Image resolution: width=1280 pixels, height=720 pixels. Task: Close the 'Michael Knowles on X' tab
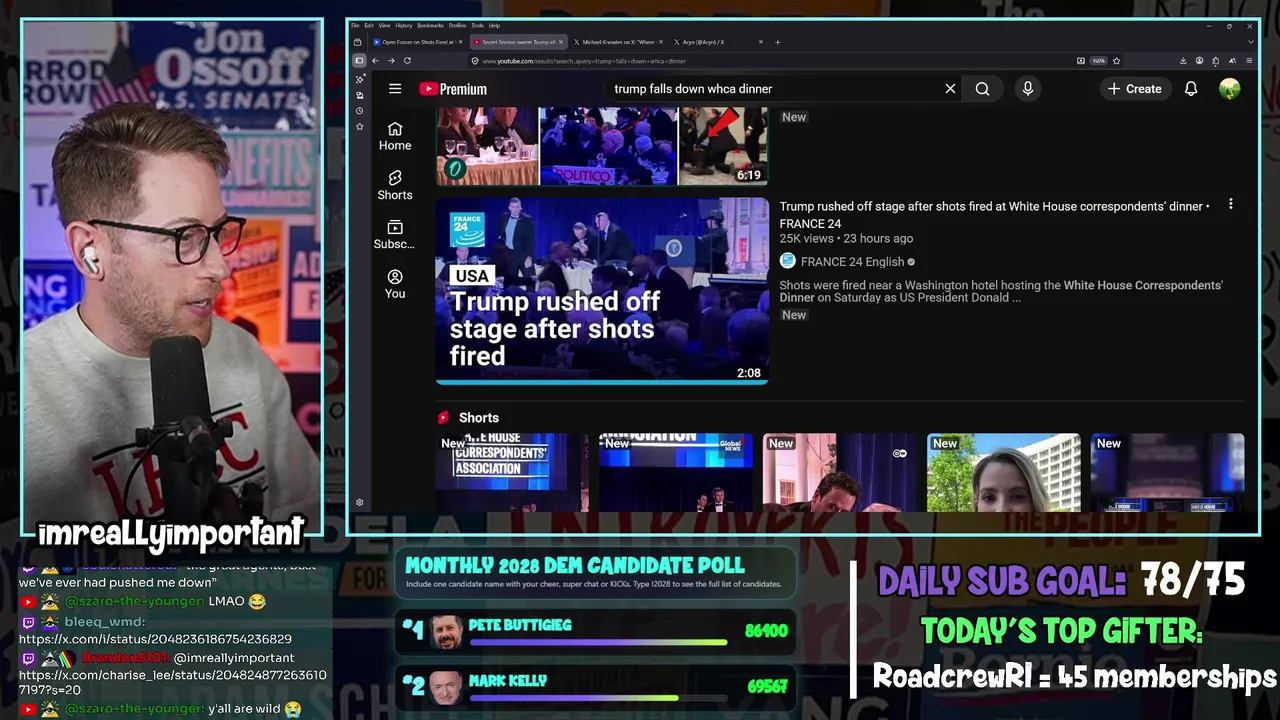coord(661,42)
